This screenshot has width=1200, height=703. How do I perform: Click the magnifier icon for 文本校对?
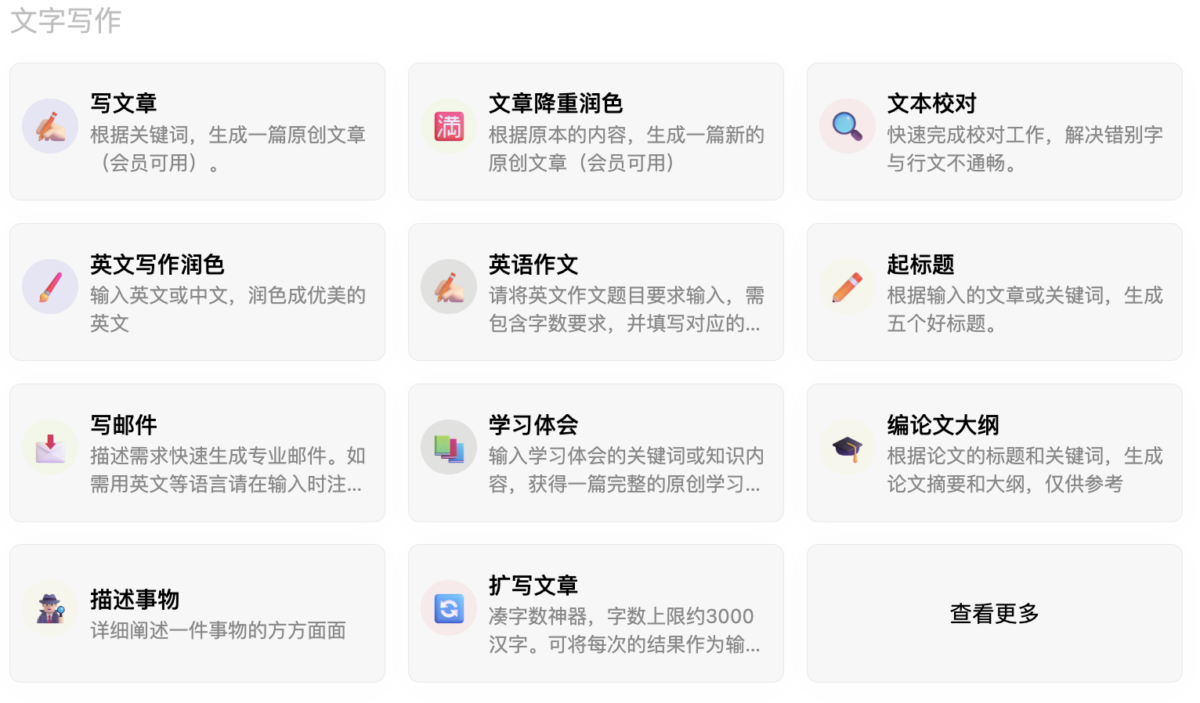click(846, 126)
